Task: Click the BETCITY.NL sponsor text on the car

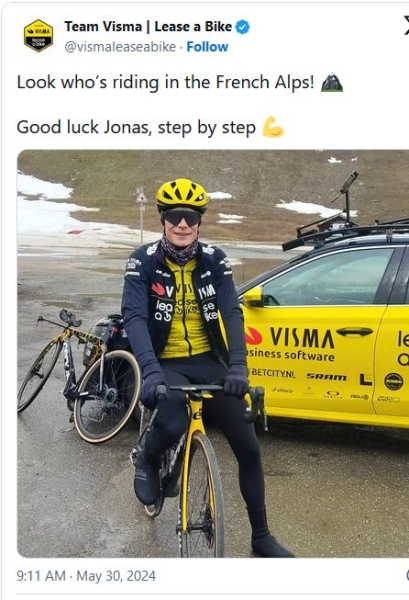Action: [273, 373]
